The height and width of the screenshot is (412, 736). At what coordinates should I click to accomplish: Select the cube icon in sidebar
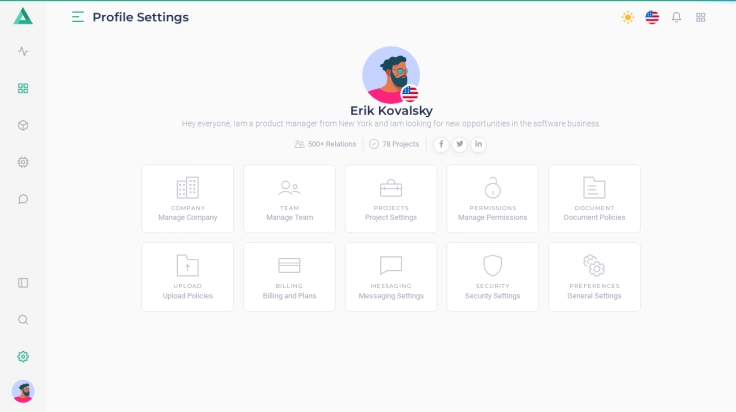(x=23, y=125)
